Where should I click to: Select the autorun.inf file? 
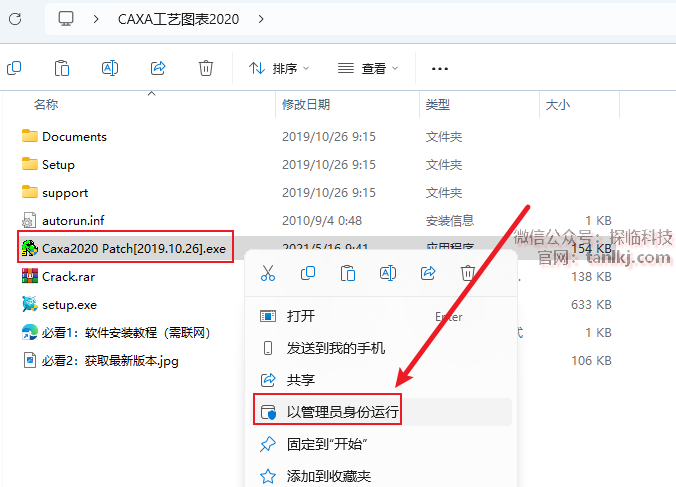73,221
